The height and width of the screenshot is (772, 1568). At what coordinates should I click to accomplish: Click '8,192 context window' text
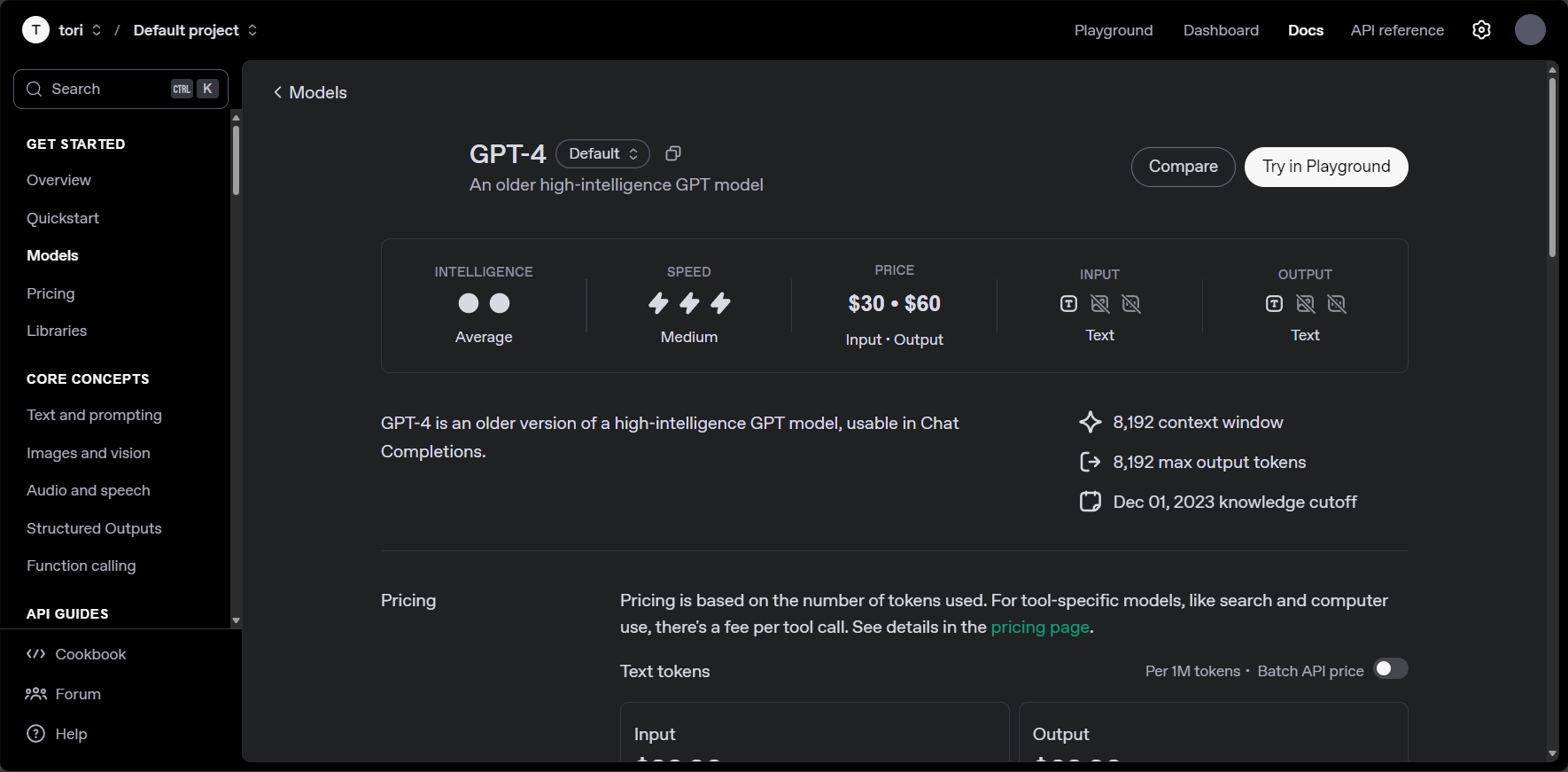click(x=1198, y=422)
